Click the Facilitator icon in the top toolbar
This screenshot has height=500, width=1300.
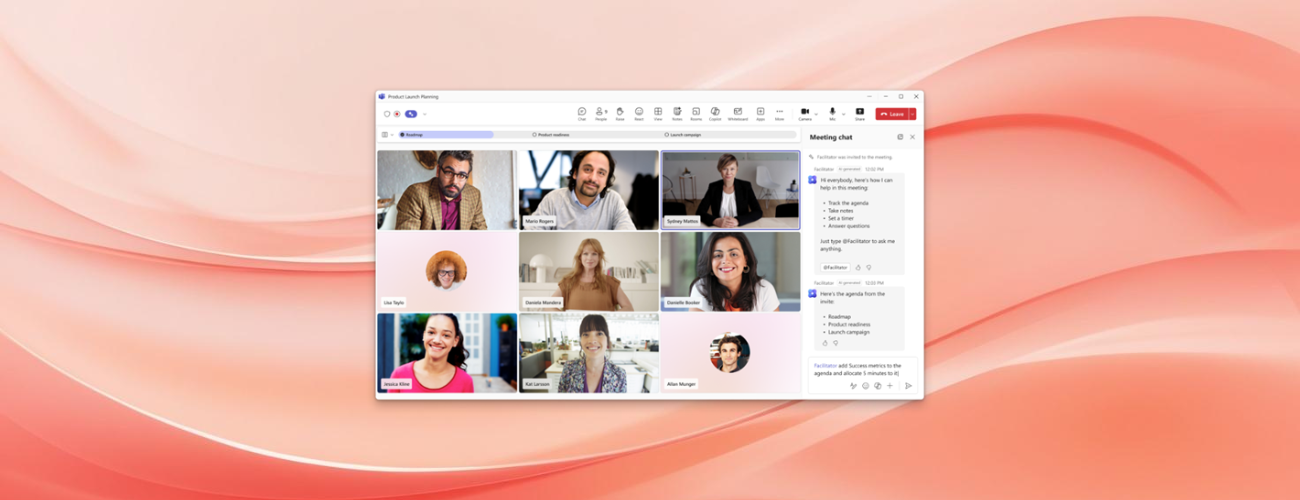pos(411,114)
